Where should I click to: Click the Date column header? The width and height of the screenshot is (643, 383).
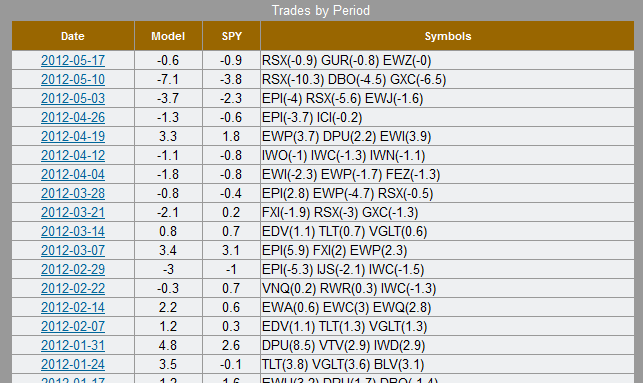[73, 36]
